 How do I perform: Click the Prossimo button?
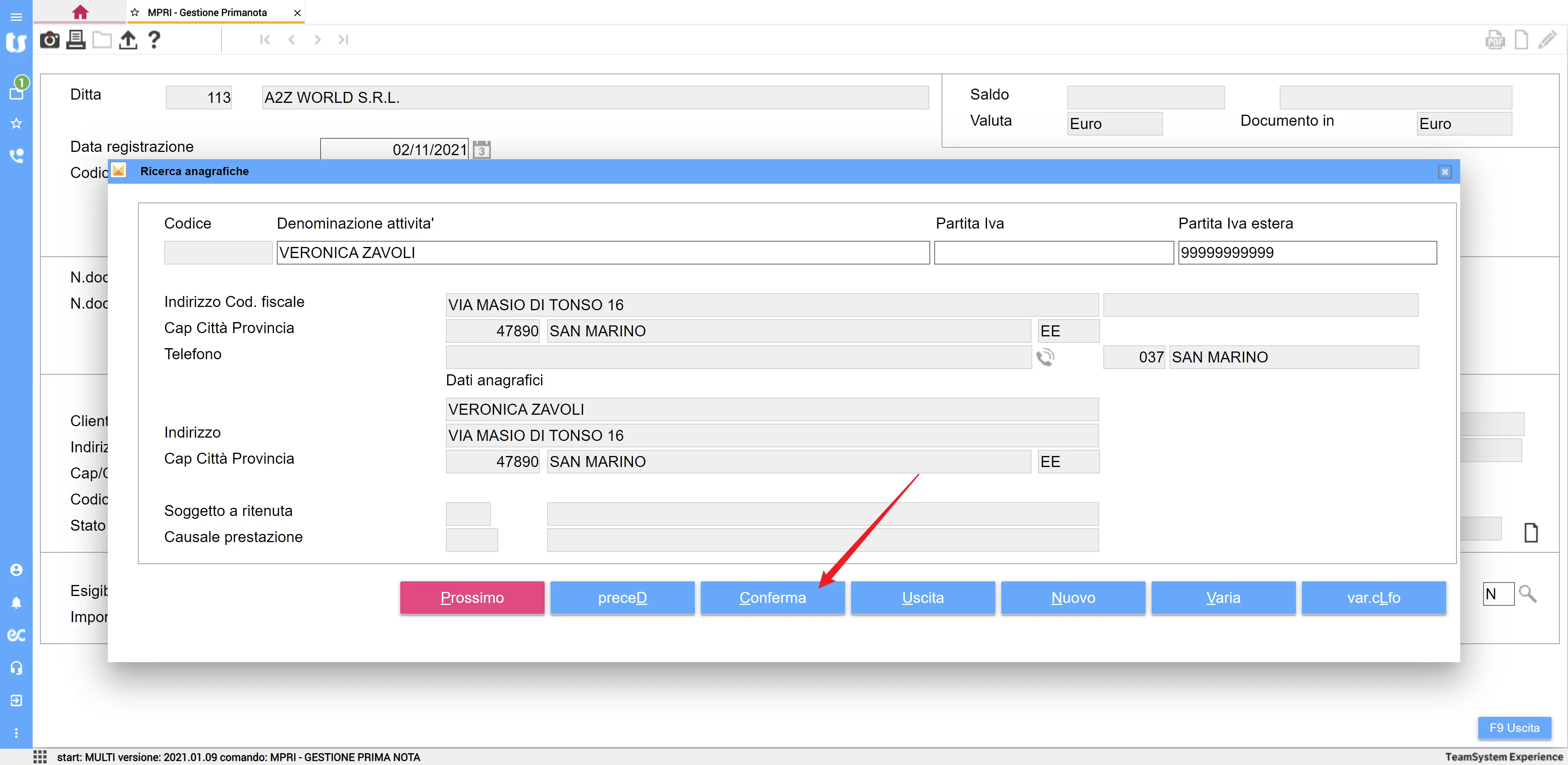click(x=472, y=598)
